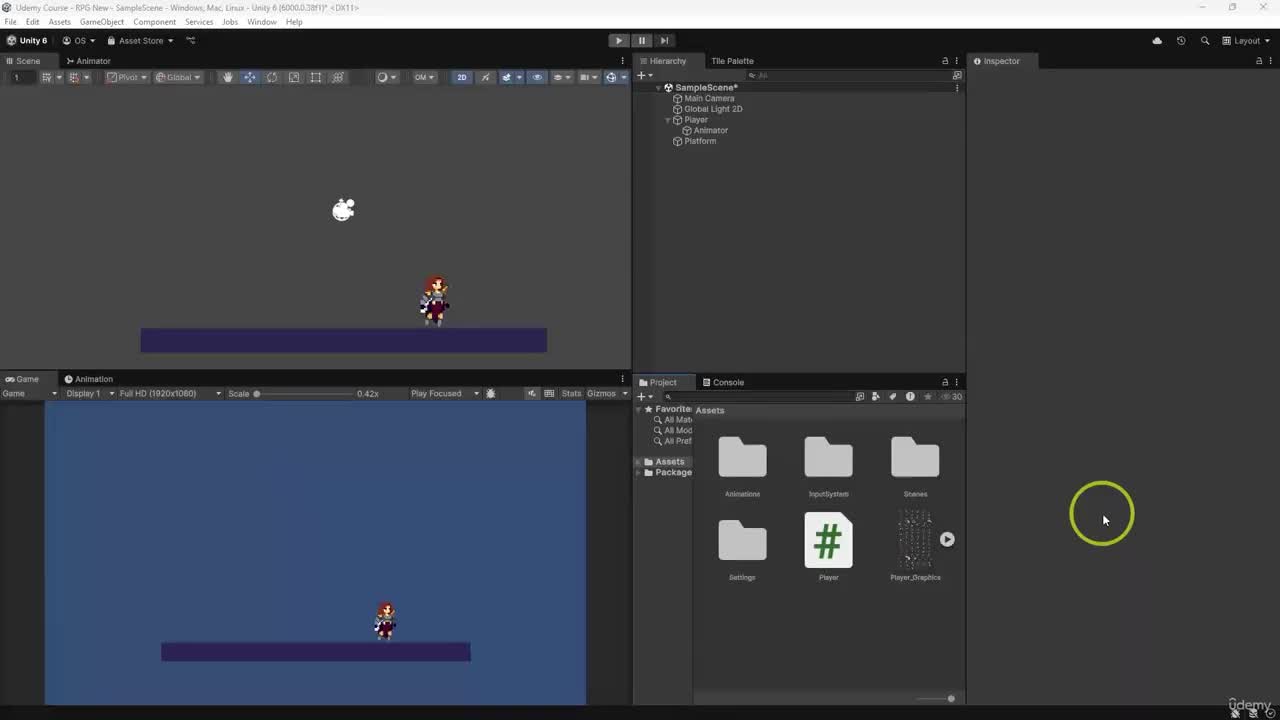Select the Move tool in Scene toolbar
This screenshot has height=720, width=1280.
point(249,77)
